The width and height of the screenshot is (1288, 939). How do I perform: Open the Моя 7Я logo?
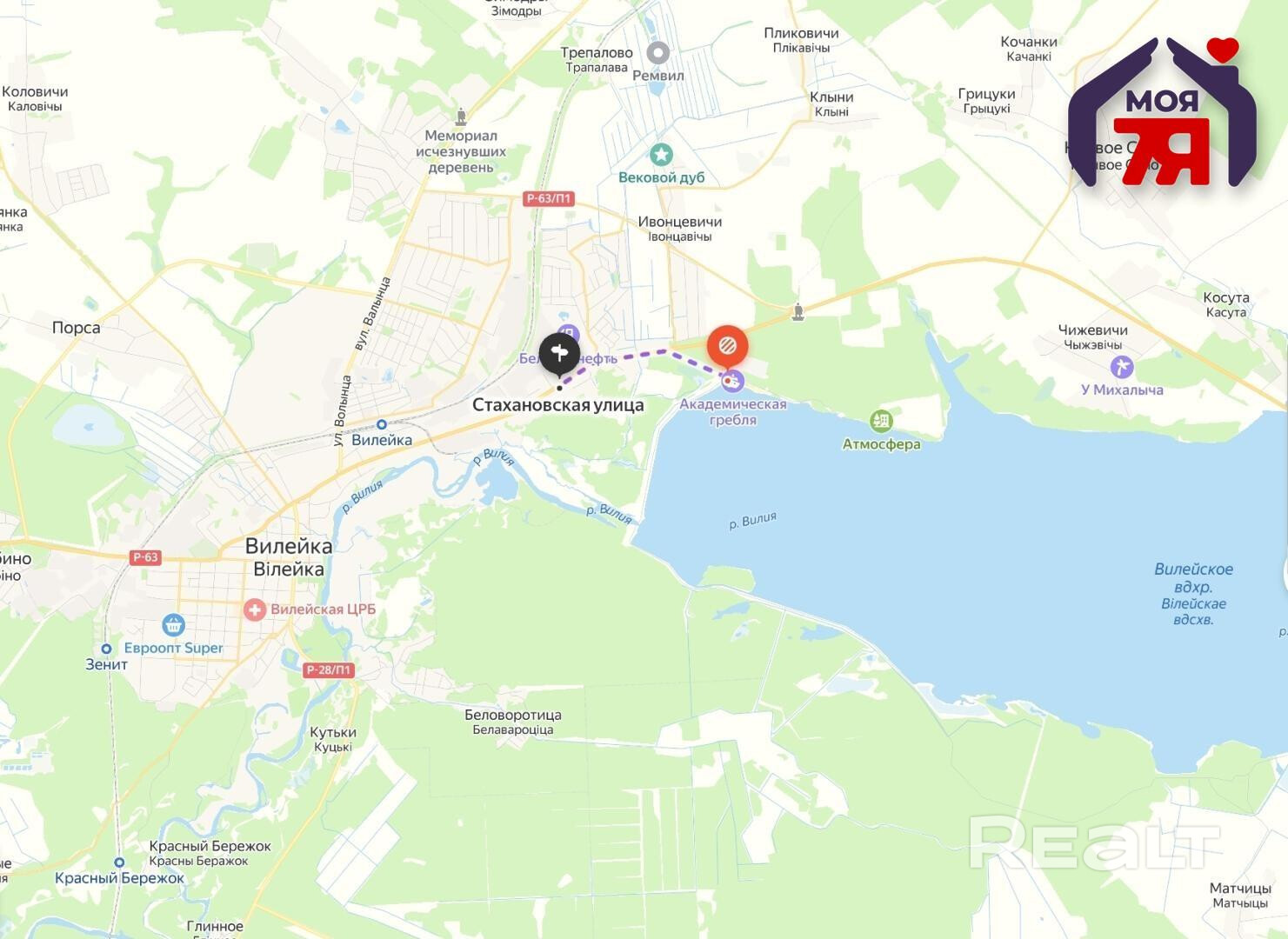[1162, 111]
